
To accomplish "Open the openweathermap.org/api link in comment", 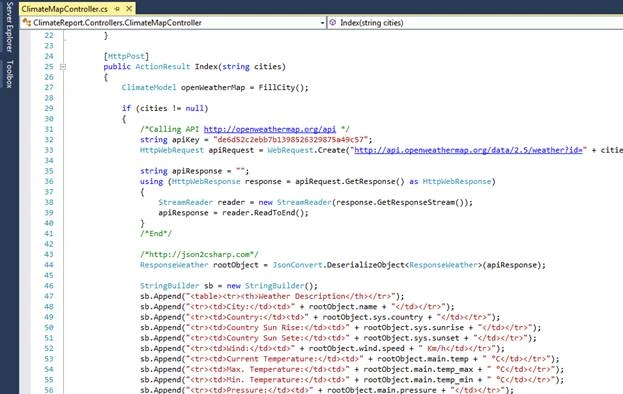I will click(x=270, y=129).
